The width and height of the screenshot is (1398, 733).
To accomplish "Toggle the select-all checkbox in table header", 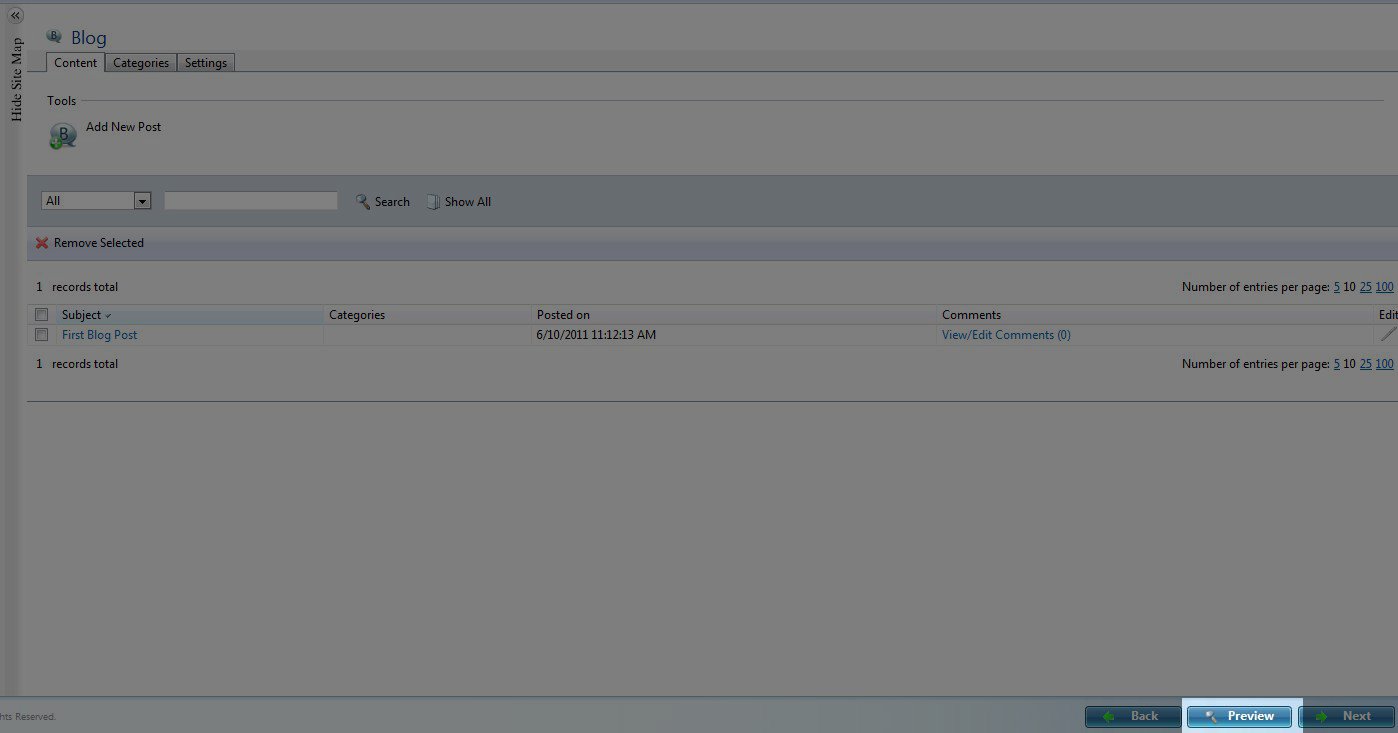I will tap(42, 315).
